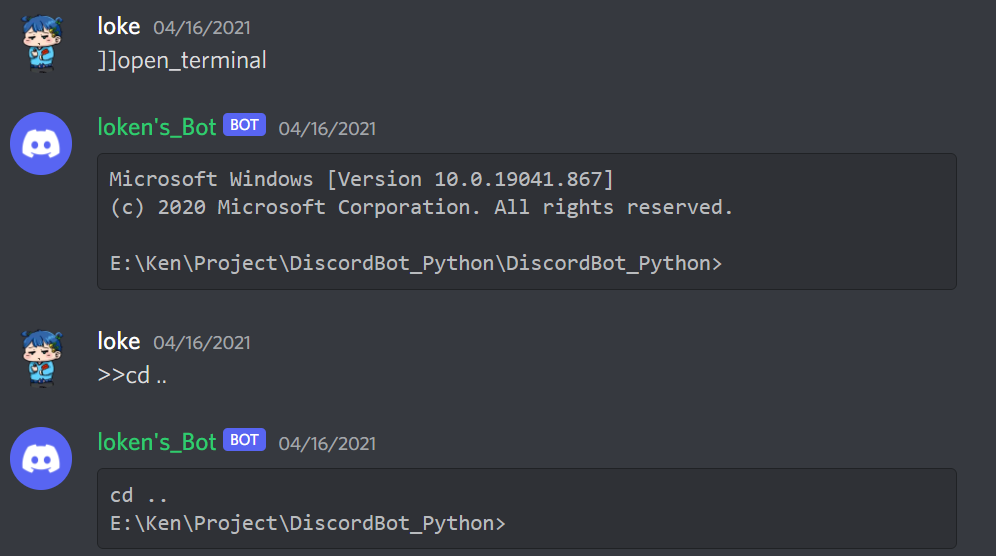Click the DiscordBot_Python\DiscordBot_Python> prompt line
The height and width of the screenshot is (556, 996).
(416, 263)
